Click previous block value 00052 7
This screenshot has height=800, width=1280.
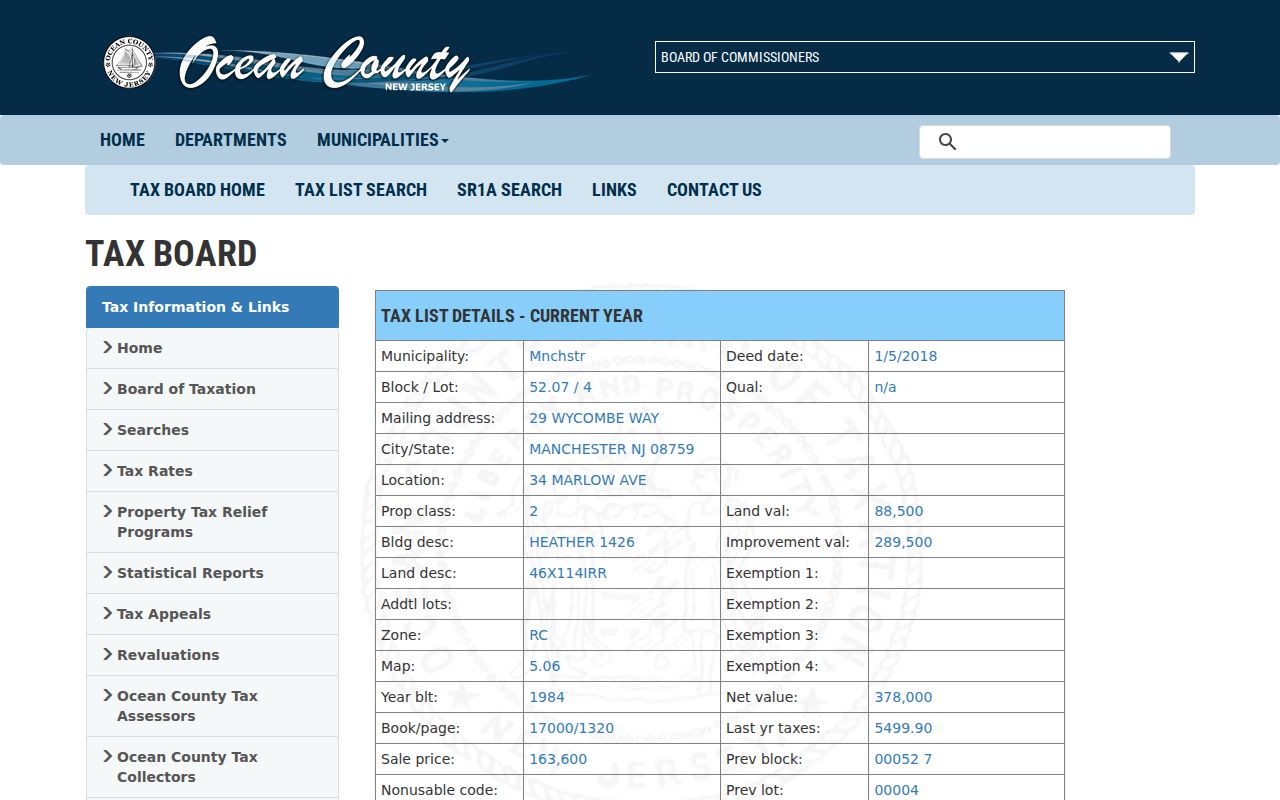pyautogui.click(x=903, y=759)
